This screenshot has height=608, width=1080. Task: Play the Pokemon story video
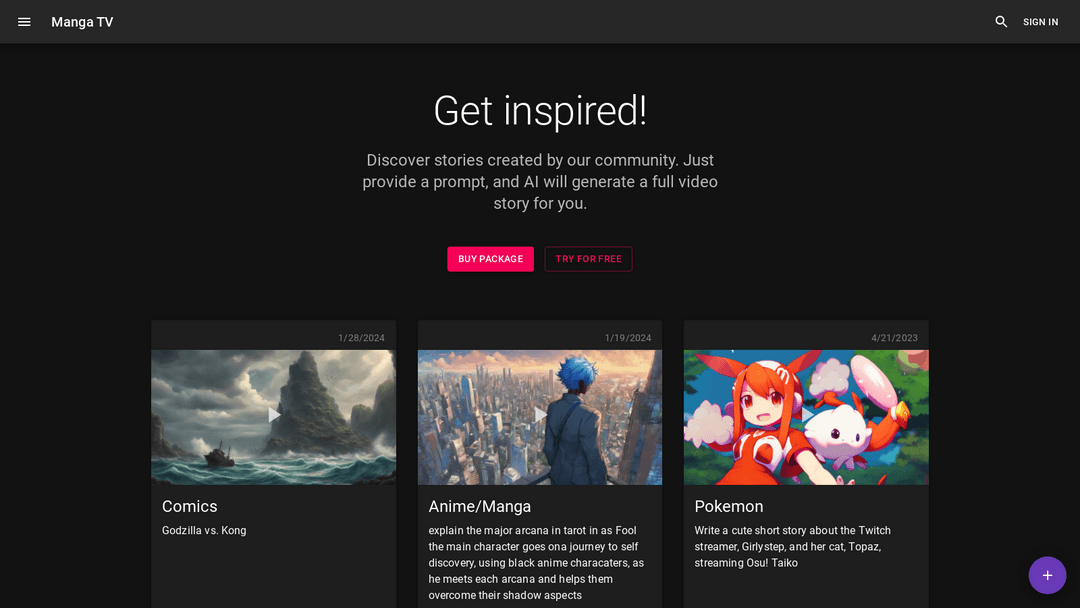806,415
